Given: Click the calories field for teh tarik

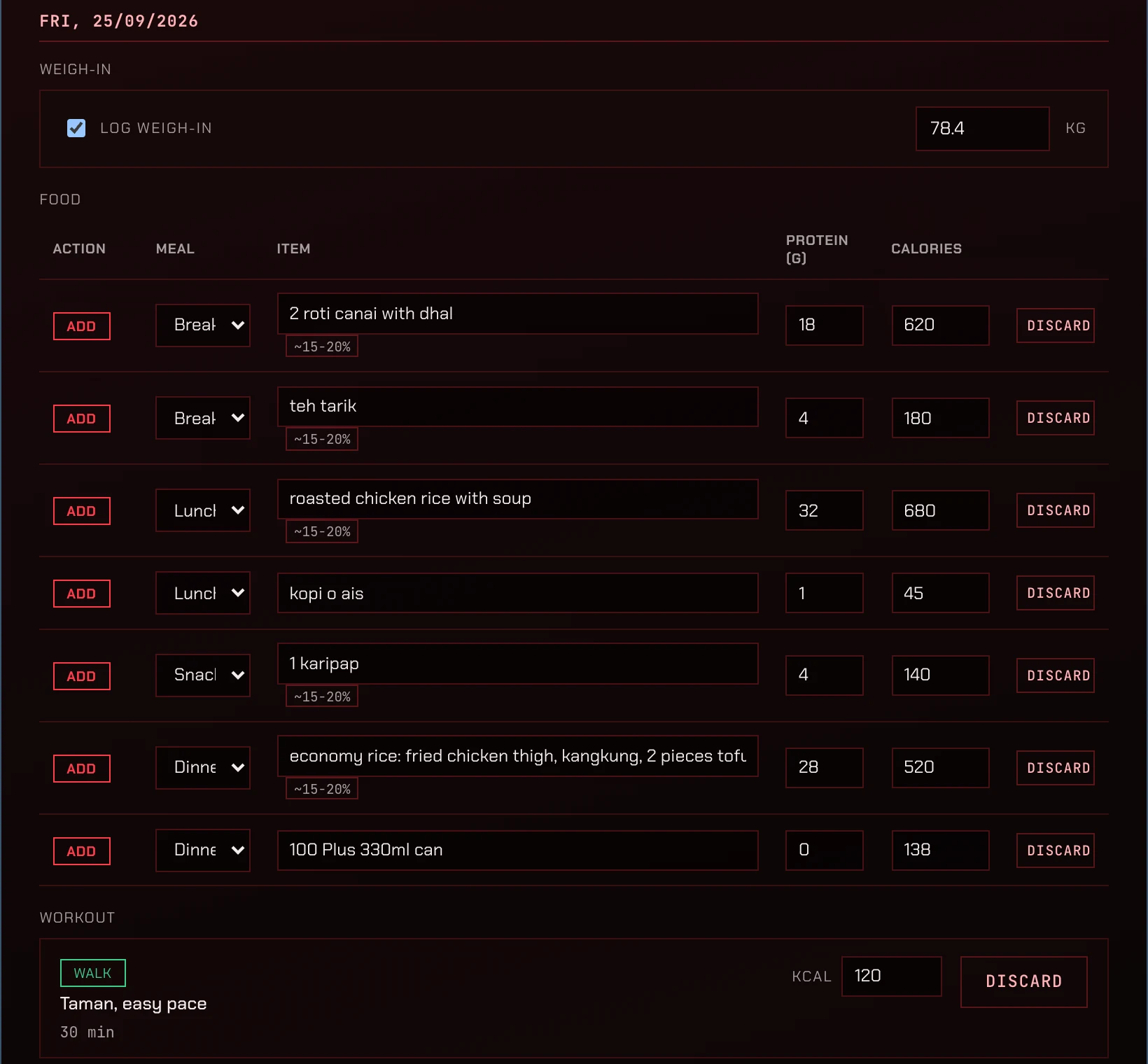Looking at the screenshot, I should [x=940, y=418].
